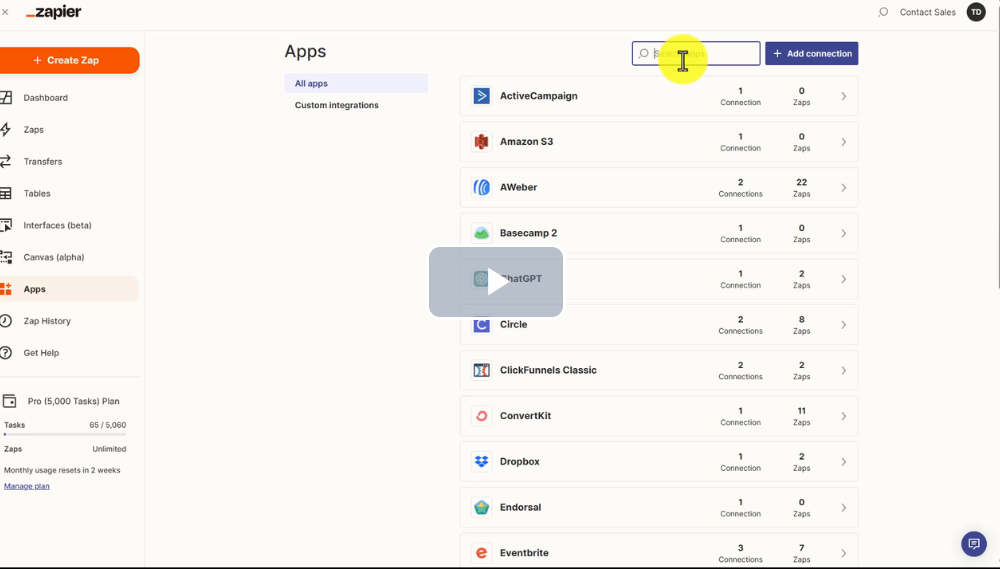Screen dimensions: 1000x570
Task: Click the search magnifier icon near Contact Sales
Action: tap(883, 12)
